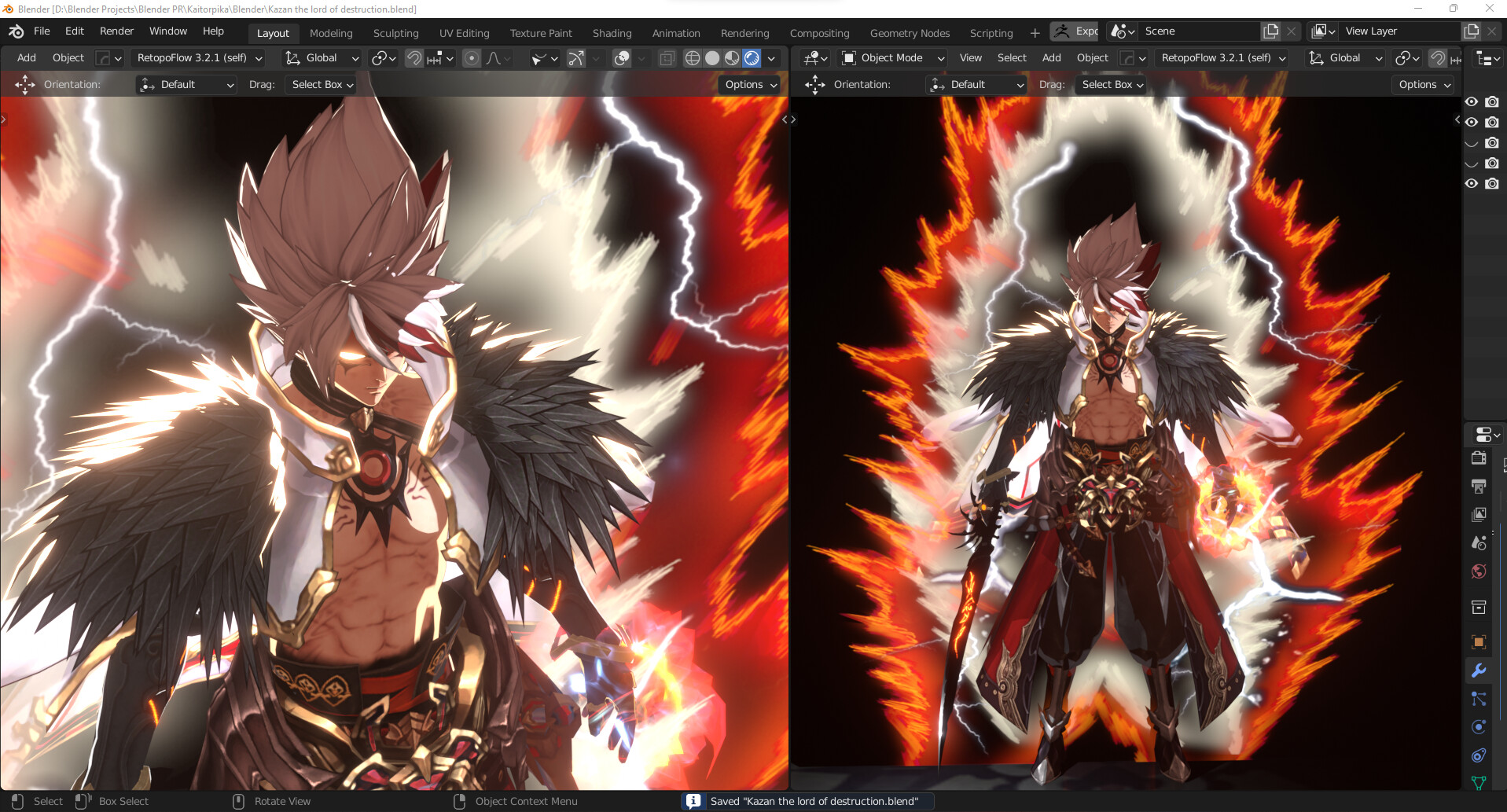Open the Edit menu

point(75,31)
